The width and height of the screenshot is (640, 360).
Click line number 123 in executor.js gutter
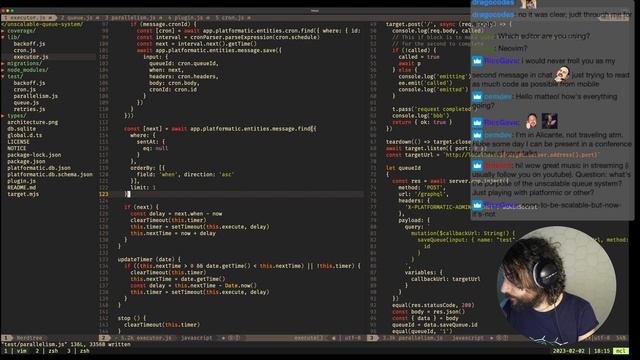click(103, 194)
